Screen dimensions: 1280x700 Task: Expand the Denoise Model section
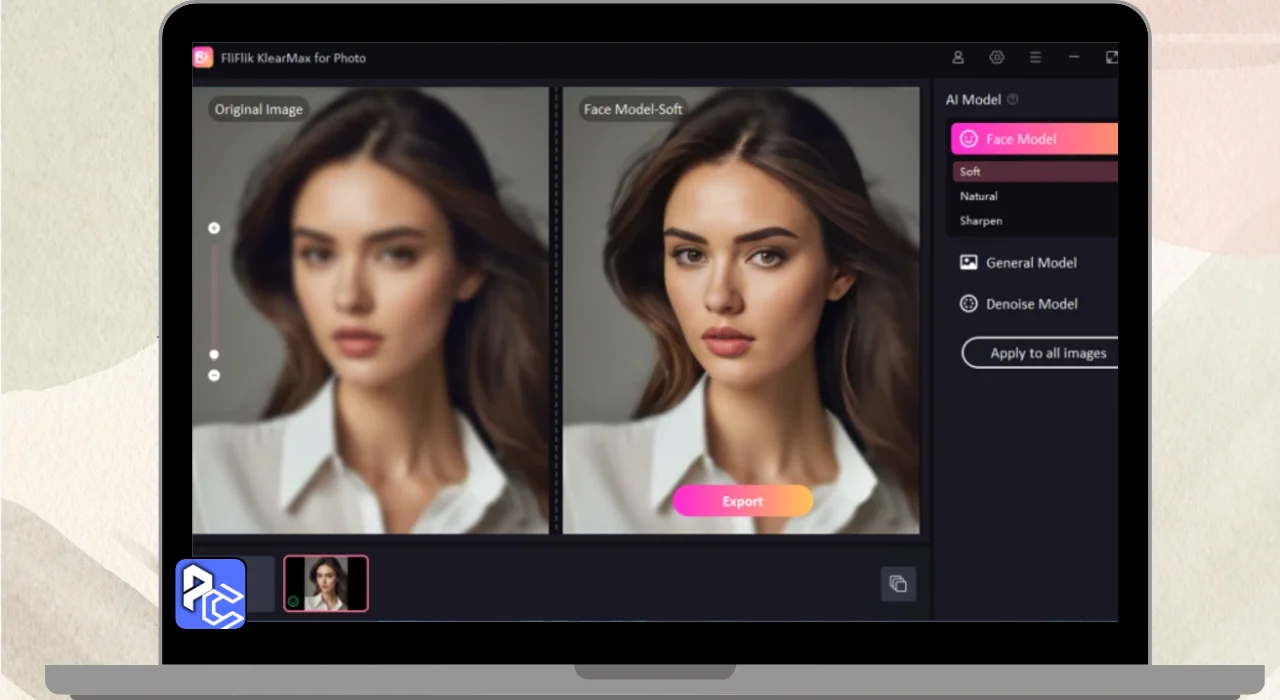pyautogui.click(x=1031, y=304)
